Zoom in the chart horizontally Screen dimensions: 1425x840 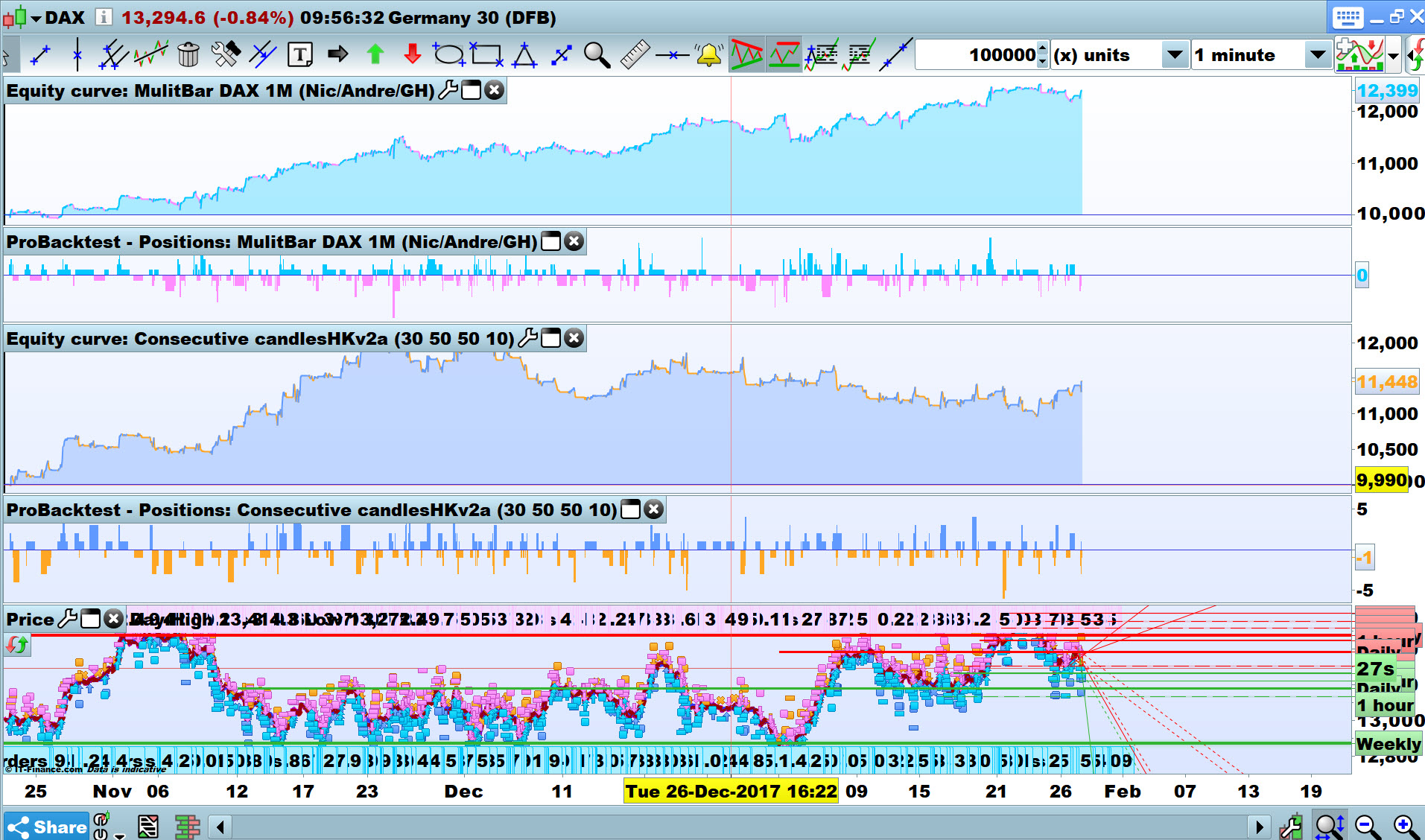1406,826
